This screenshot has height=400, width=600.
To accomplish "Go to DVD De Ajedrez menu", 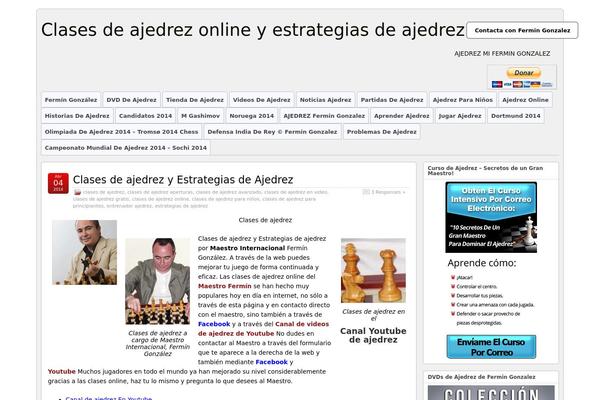I will coord(131,100).
